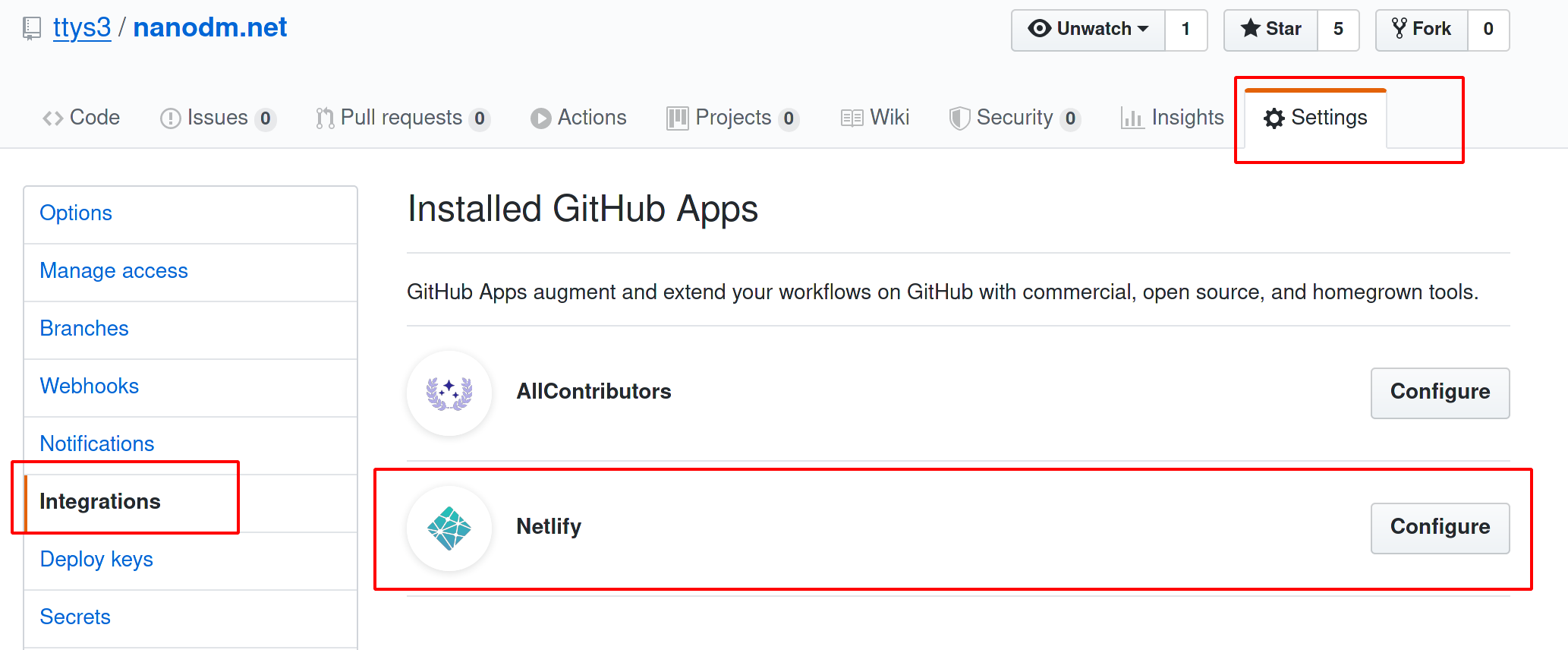Click the watchers count of 1

click(x=1185, y=30)
